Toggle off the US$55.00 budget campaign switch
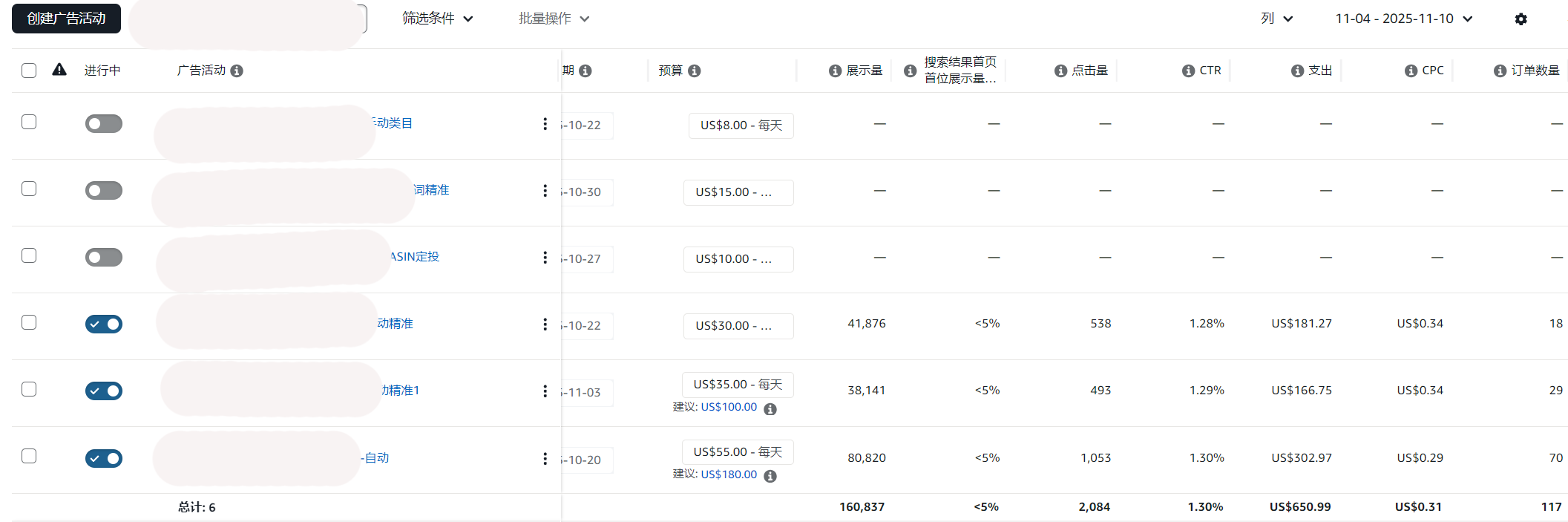 (x=104, y=458)
